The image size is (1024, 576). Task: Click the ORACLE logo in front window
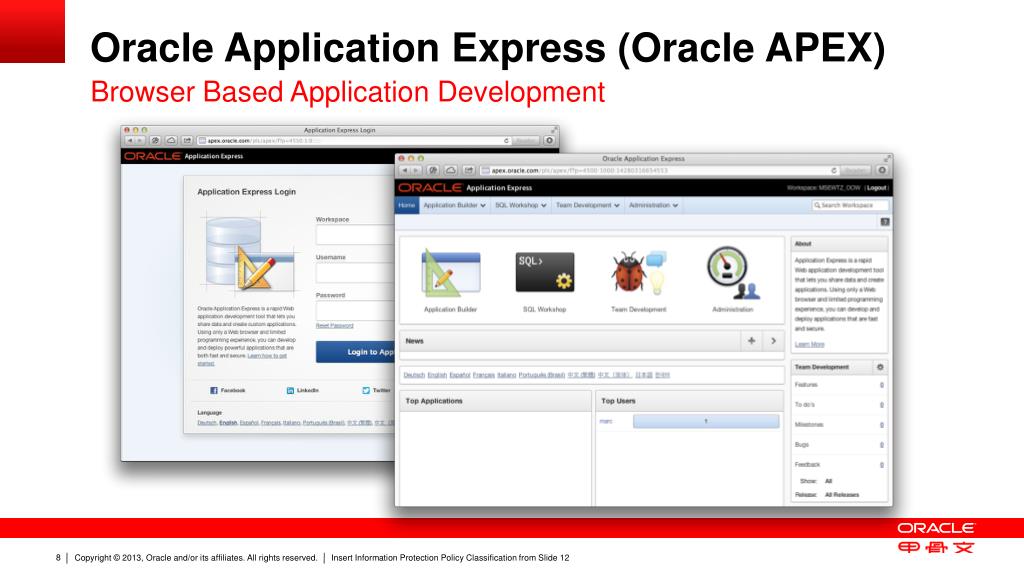tap(430, 187)
